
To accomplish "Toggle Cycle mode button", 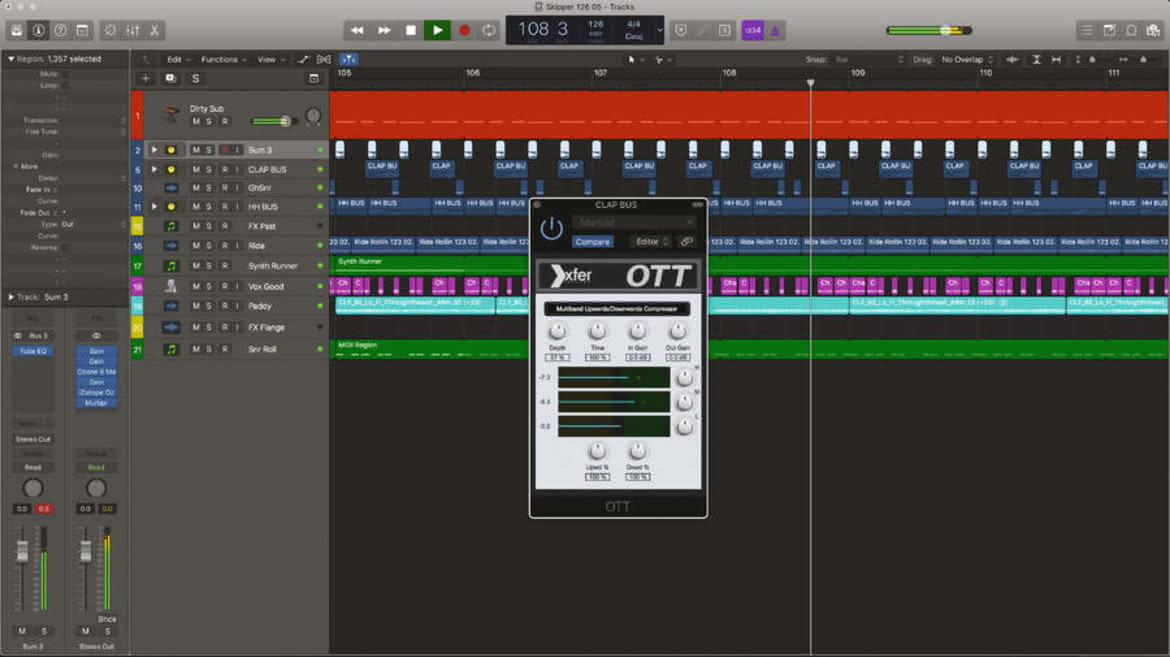I will 489,31.
